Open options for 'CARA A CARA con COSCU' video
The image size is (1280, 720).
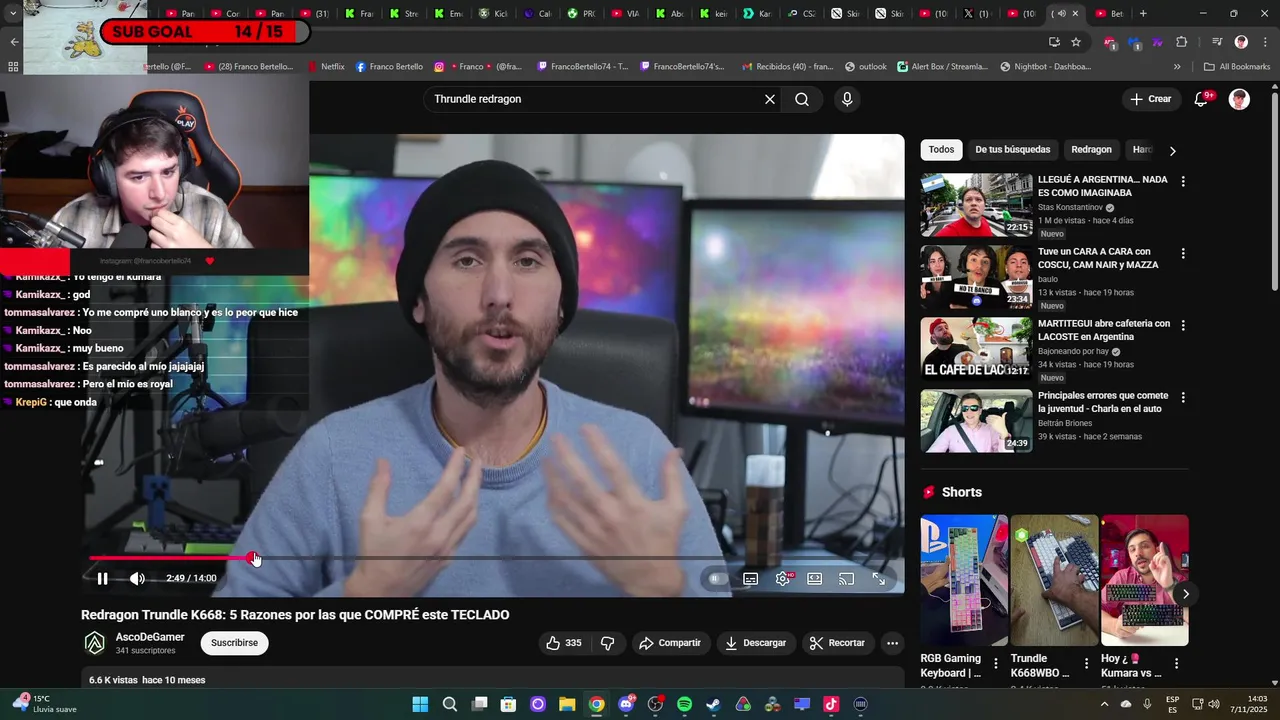1183,254
